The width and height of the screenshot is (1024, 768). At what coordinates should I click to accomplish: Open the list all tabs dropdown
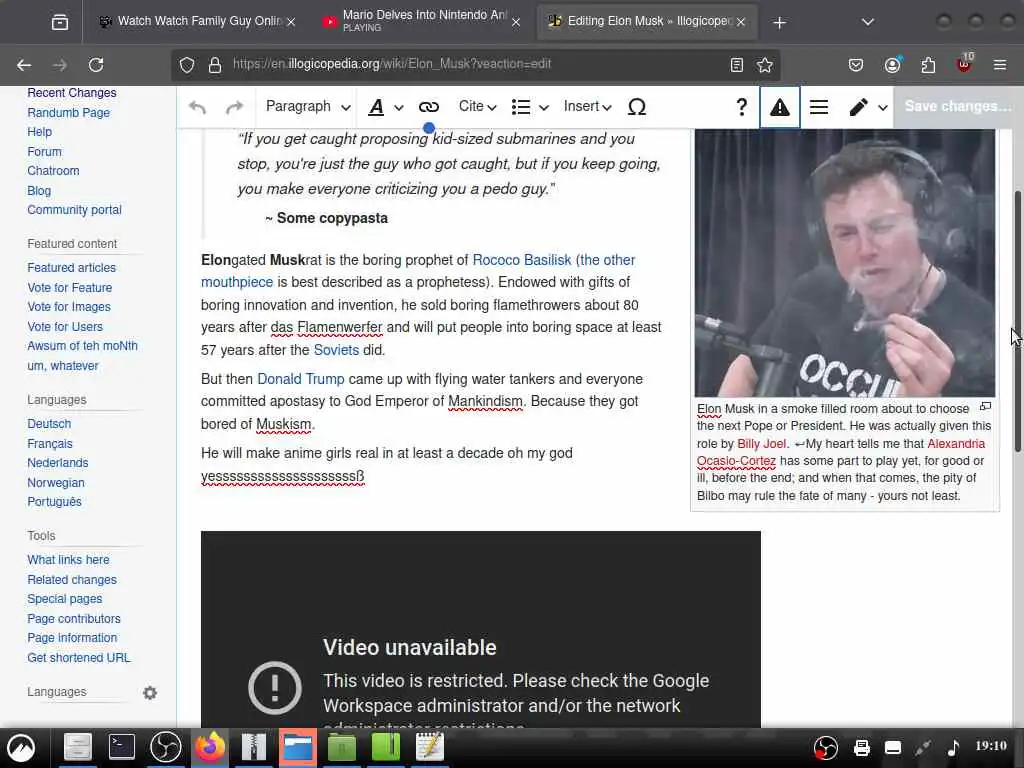868,22
